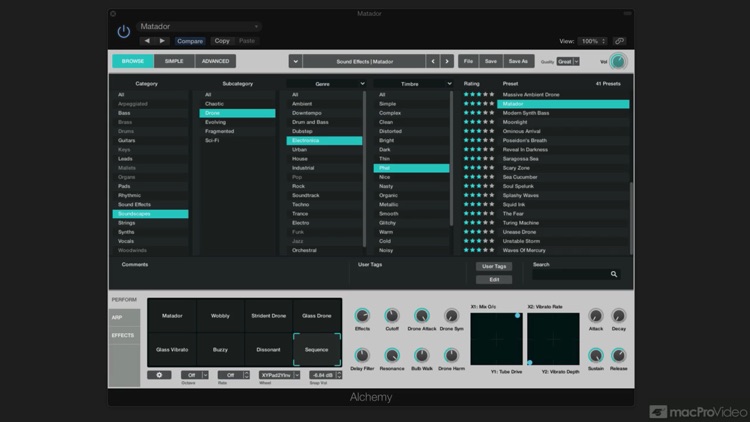Click the X1 Mix O/c XY pad
The image size is (750, 422).
pyautogui.click(x=496, y=339)
